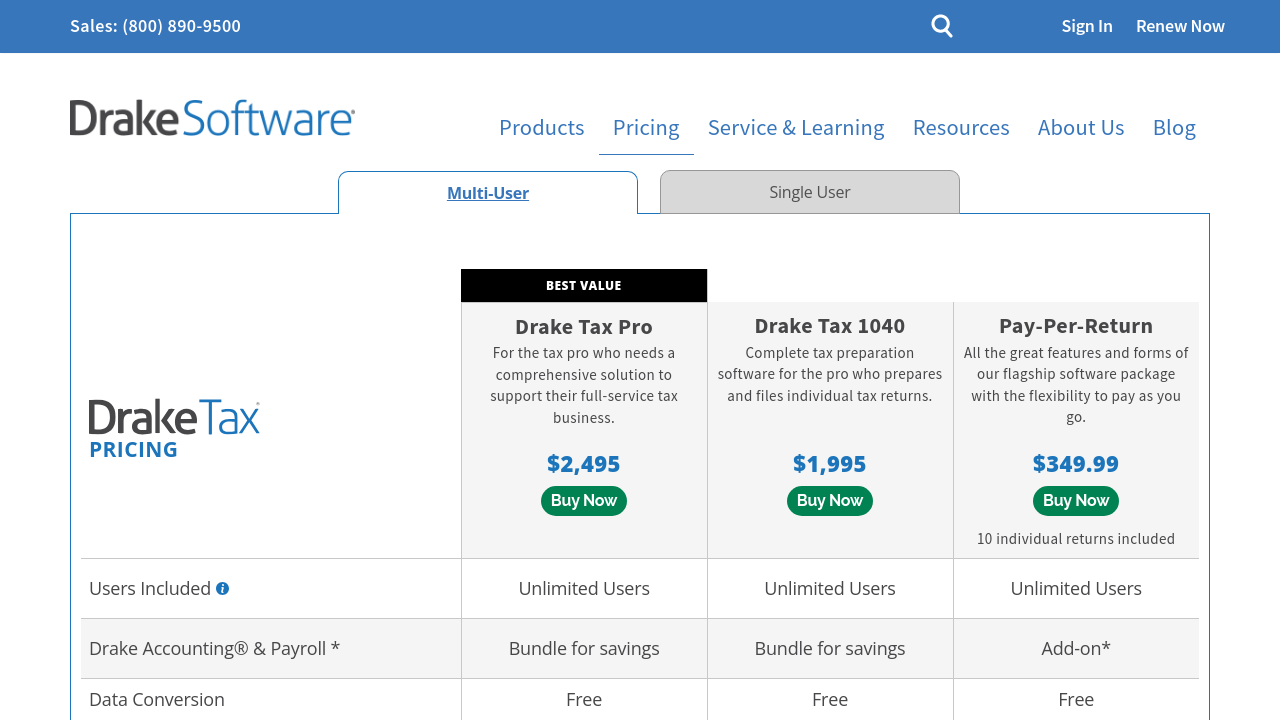1280x720 pixels.
Task: Open the Pricing menu item
Action: (646, 128)
